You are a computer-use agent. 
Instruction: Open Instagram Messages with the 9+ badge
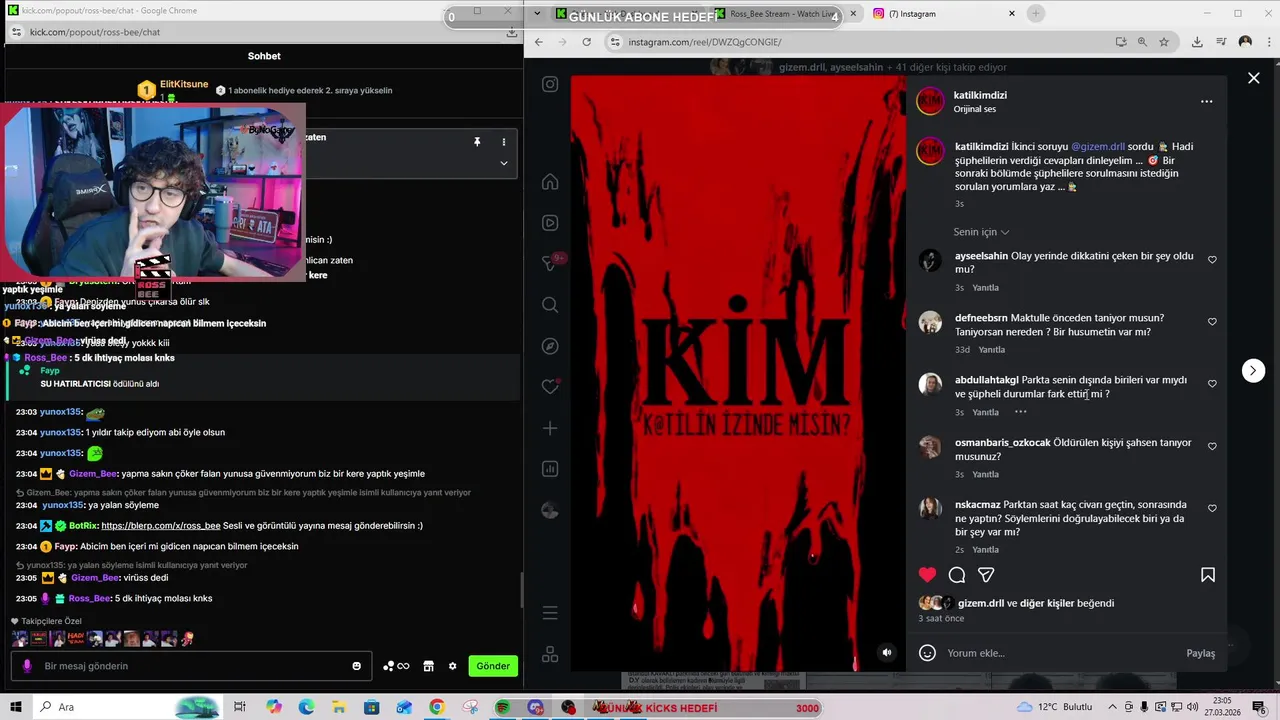[550, 263]
